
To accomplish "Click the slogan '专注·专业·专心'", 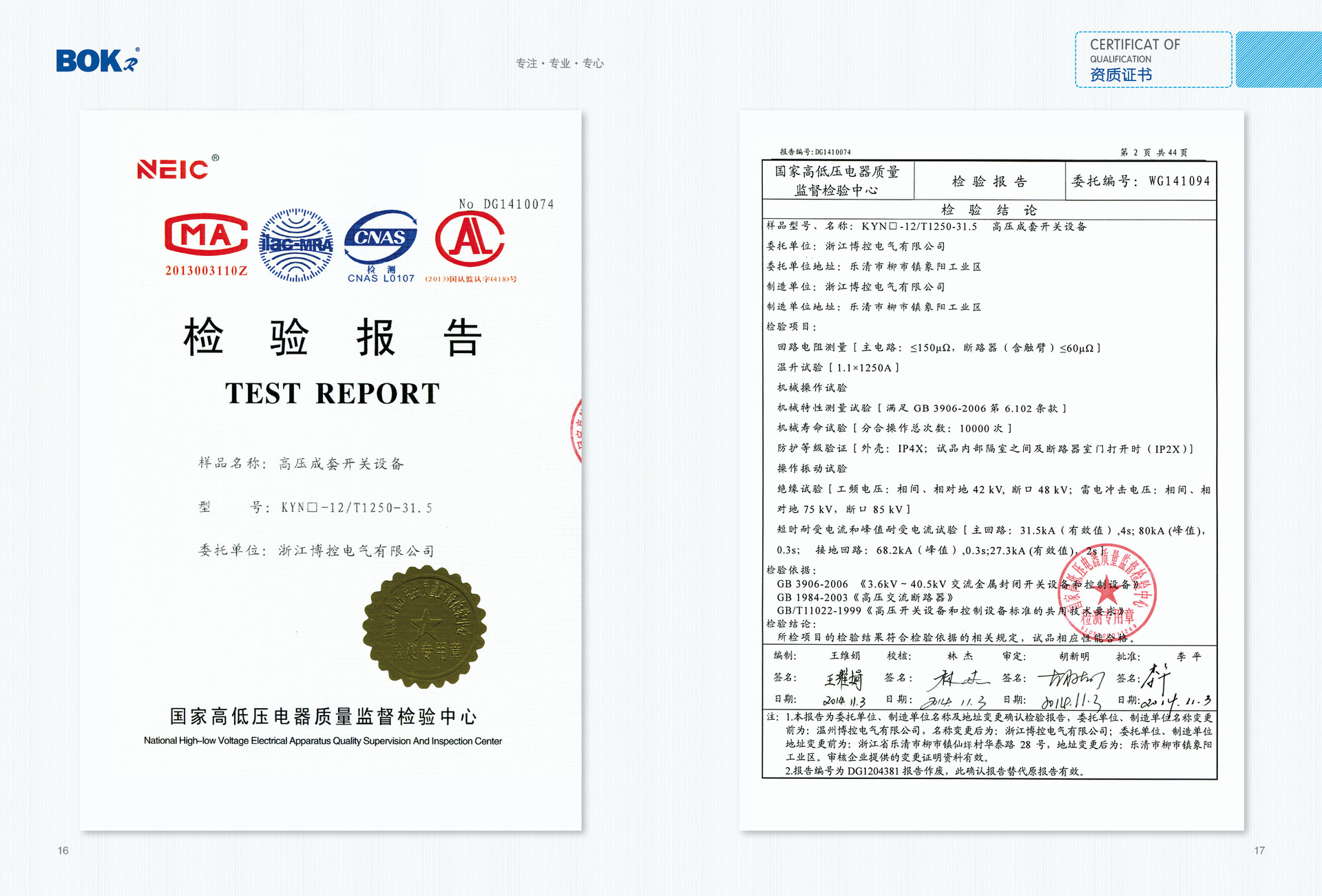I will (x=560, y=63).
